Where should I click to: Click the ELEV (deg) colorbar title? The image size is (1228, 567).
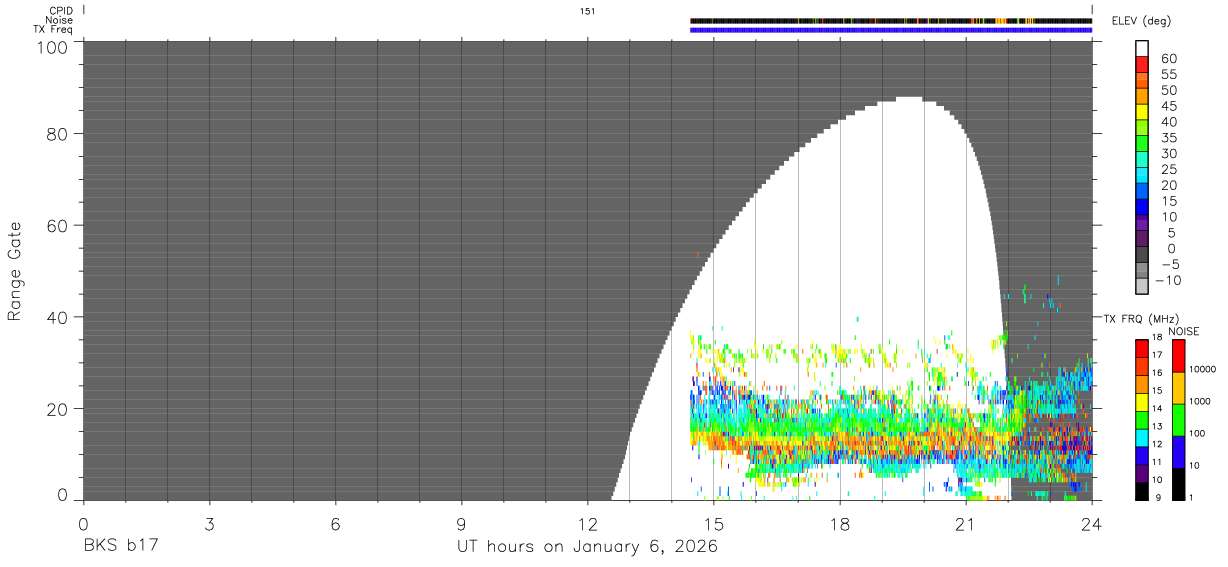click(x=1141, y=21)
